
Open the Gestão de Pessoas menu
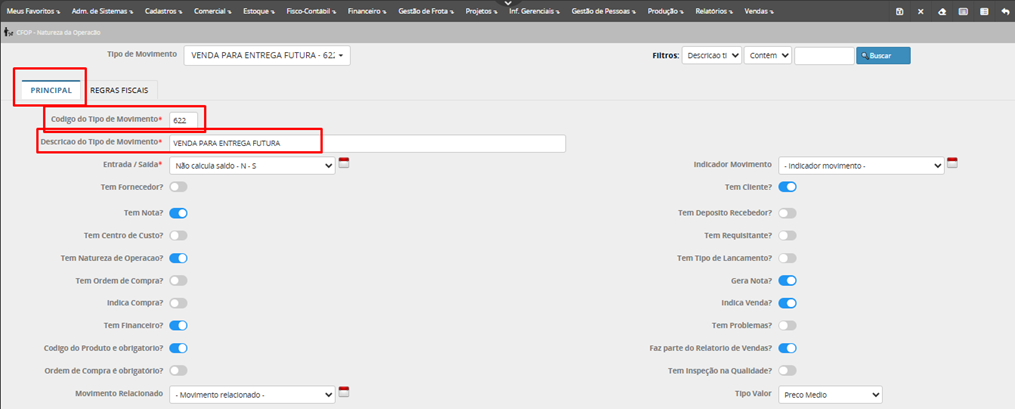pos(604,11)
